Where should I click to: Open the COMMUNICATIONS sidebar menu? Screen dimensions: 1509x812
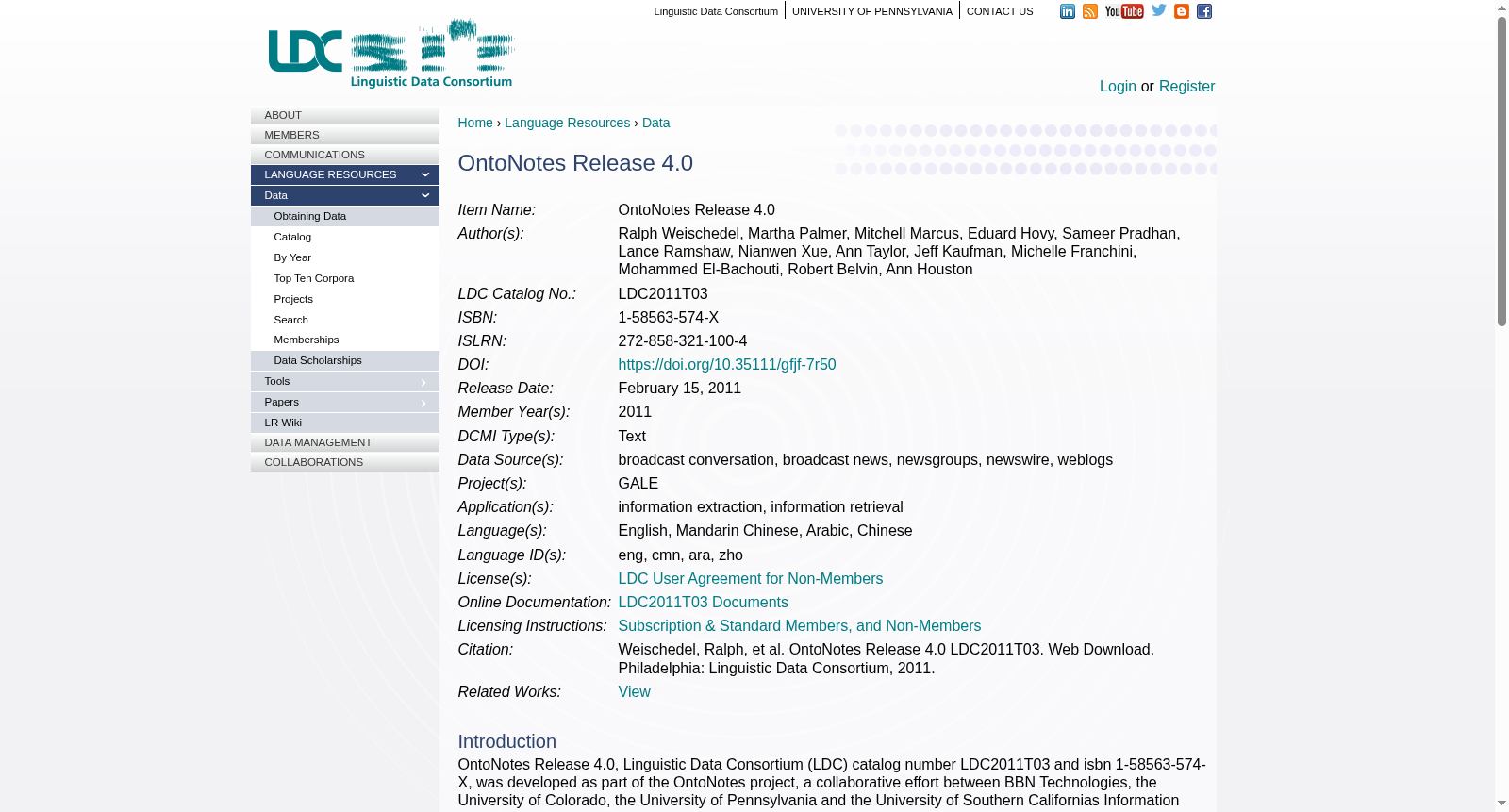tap(345, 155)
